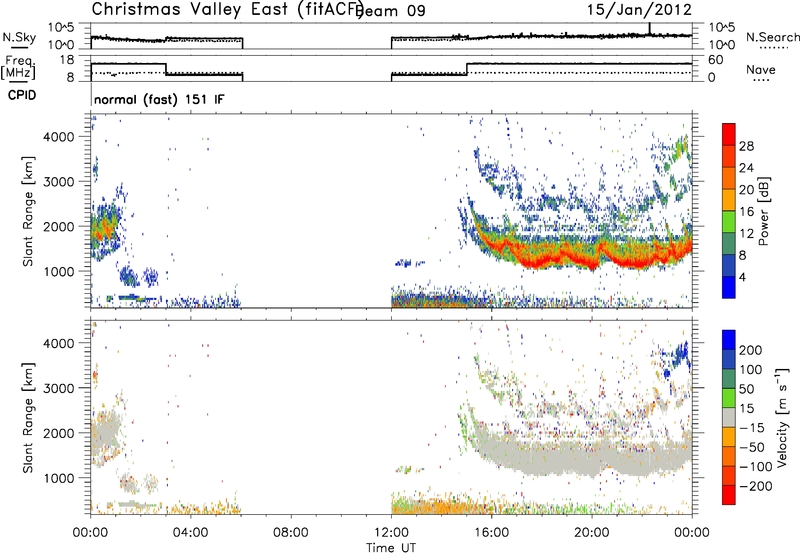Image resolution: width=800 pixels, height=554 pixels.
Task: Click the 24 label on Power colorbar
Action: [746, 168]
